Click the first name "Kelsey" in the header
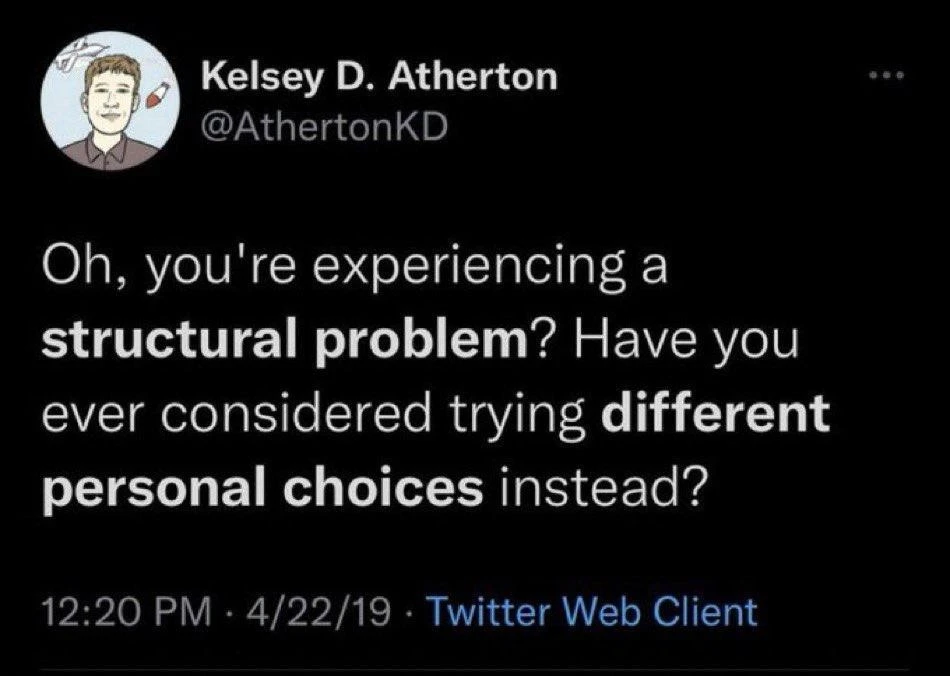The width and height of the screenshot is (950, 676). [x=252, y=76]
